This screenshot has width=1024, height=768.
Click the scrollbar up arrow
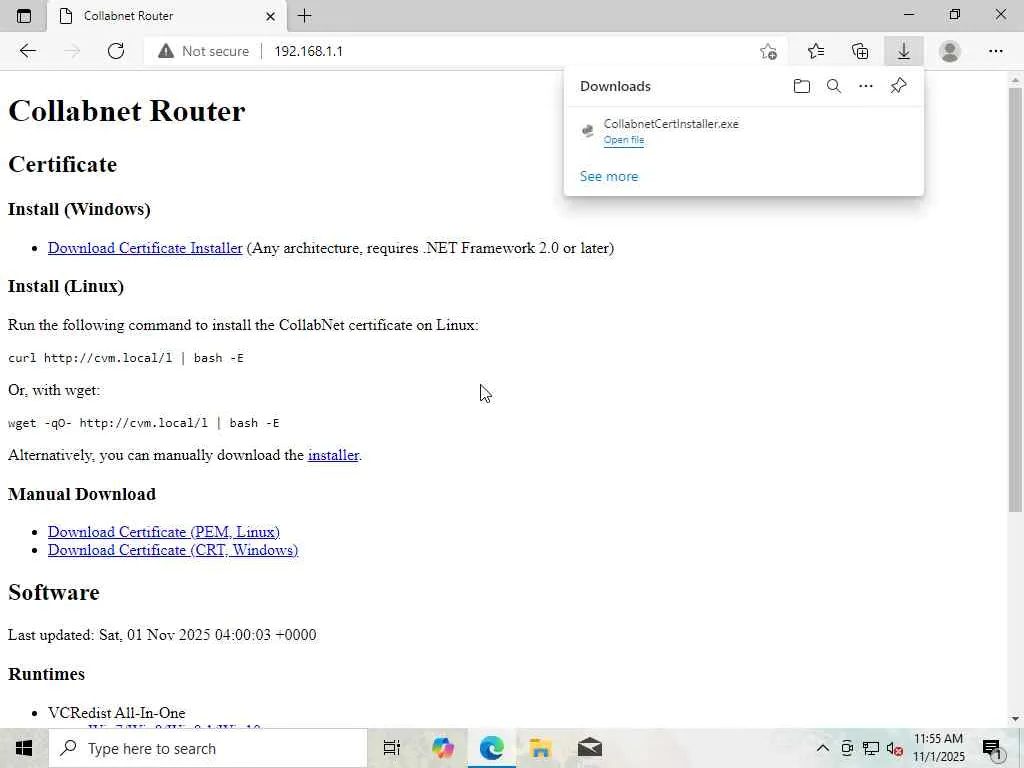coord(1015,79)
